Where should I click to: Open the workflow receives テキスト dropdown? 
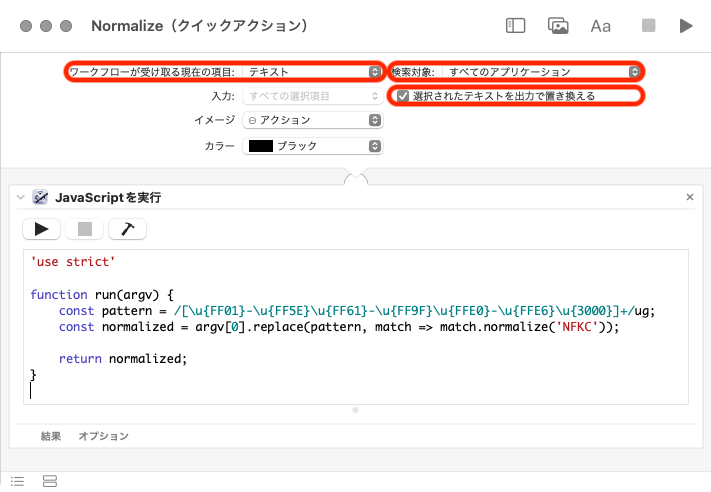313,72
